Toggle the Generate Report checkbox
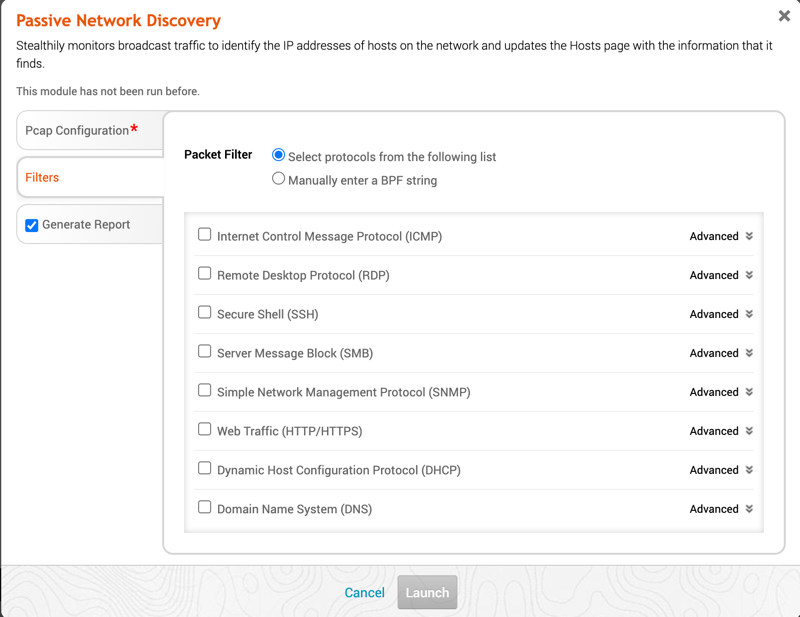Viewport: 800px width, 617px height. pyautogui.click(x=32, y=225)
